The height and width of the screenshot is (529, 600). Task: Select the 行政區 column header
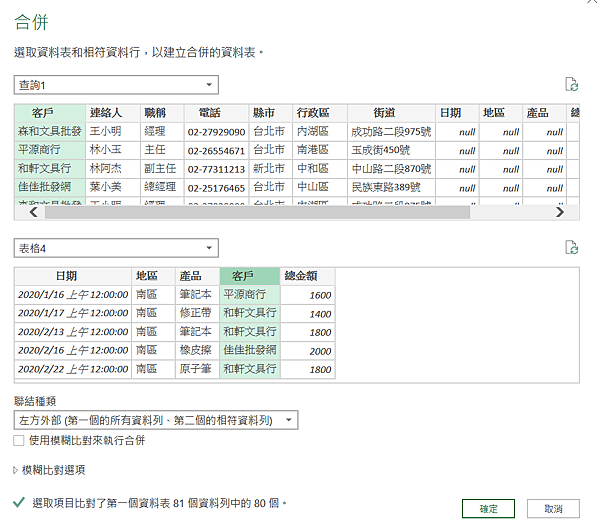320,113
